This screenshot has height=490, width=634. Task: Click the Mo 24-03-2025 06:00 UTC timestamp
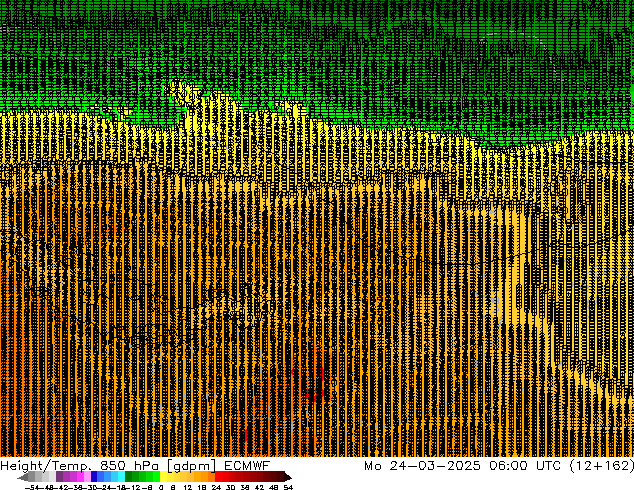point(499,466)
